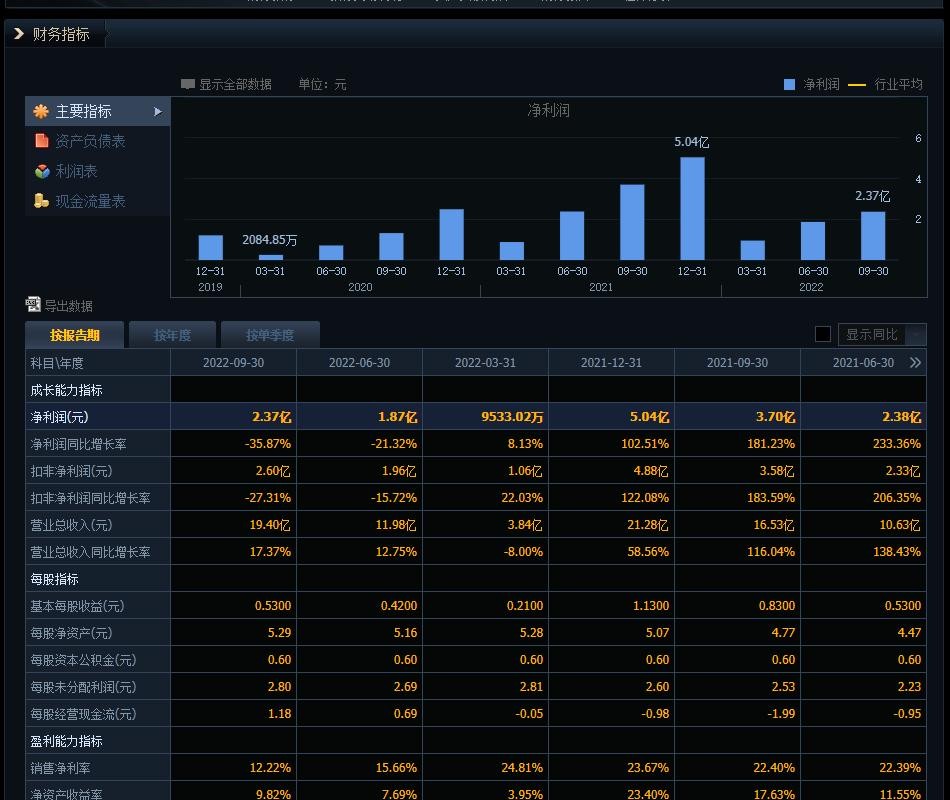Click the speech-bubble icon before 显示全部数据

tap(188, 84)
